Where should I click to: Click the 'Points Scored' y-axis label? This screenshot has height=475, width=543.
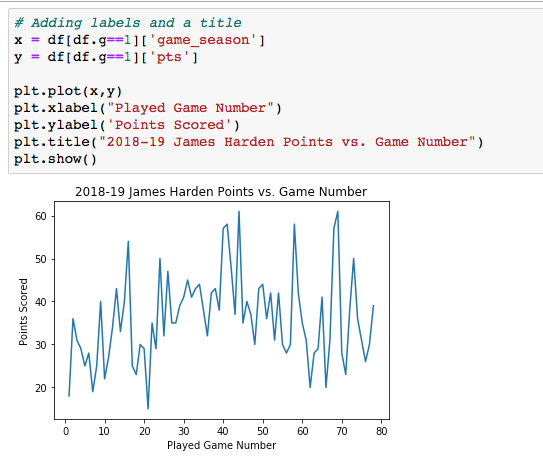point(23,312)
